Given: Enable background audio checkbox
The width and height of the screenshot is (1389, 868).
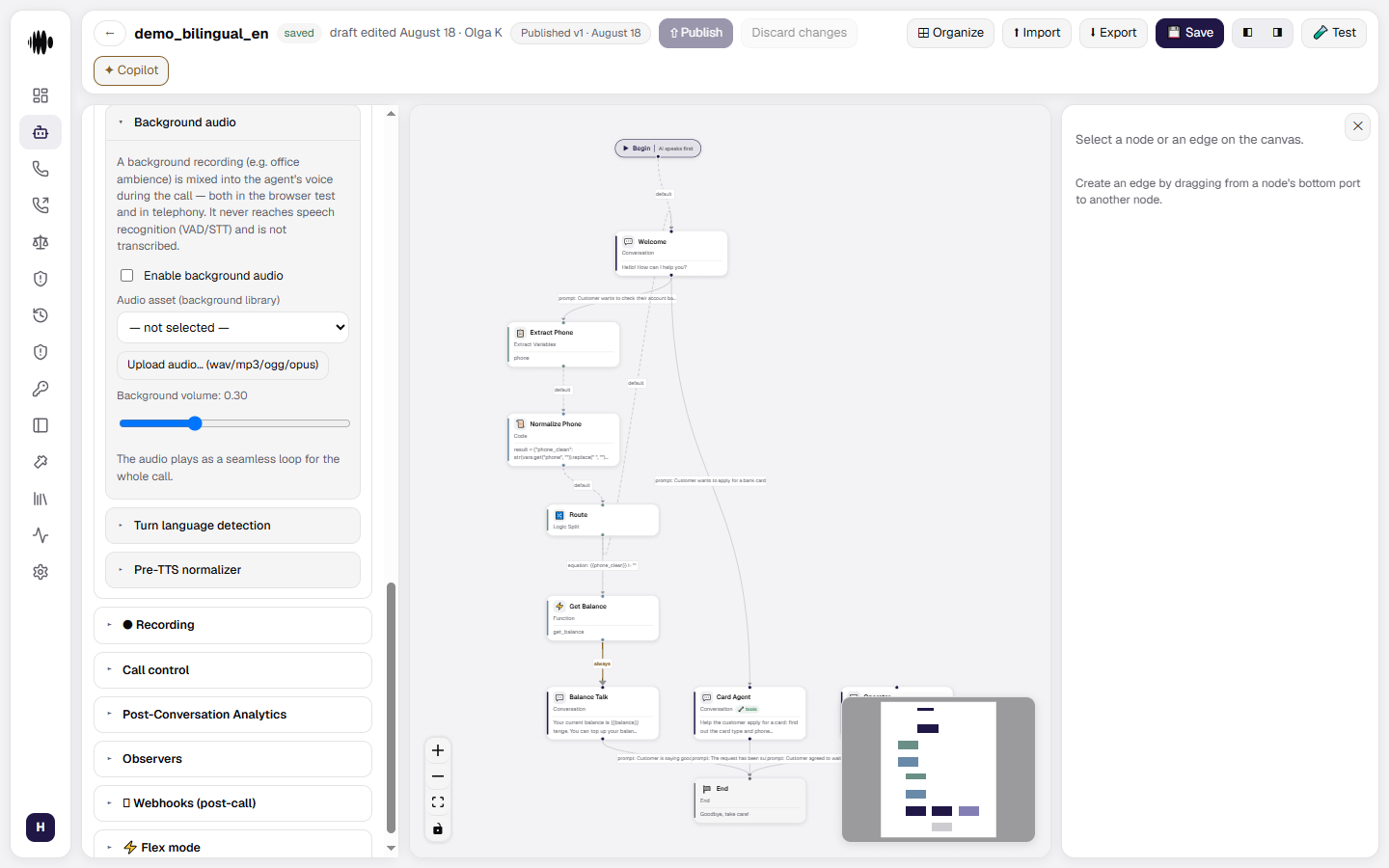Looking at the screenshot, I should (126, 275).
